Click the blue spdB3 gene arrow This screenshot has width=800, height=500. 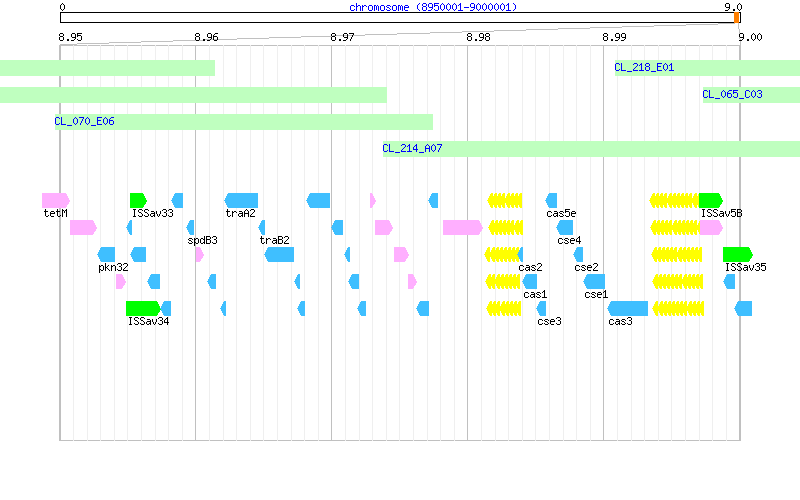[190, 228]
